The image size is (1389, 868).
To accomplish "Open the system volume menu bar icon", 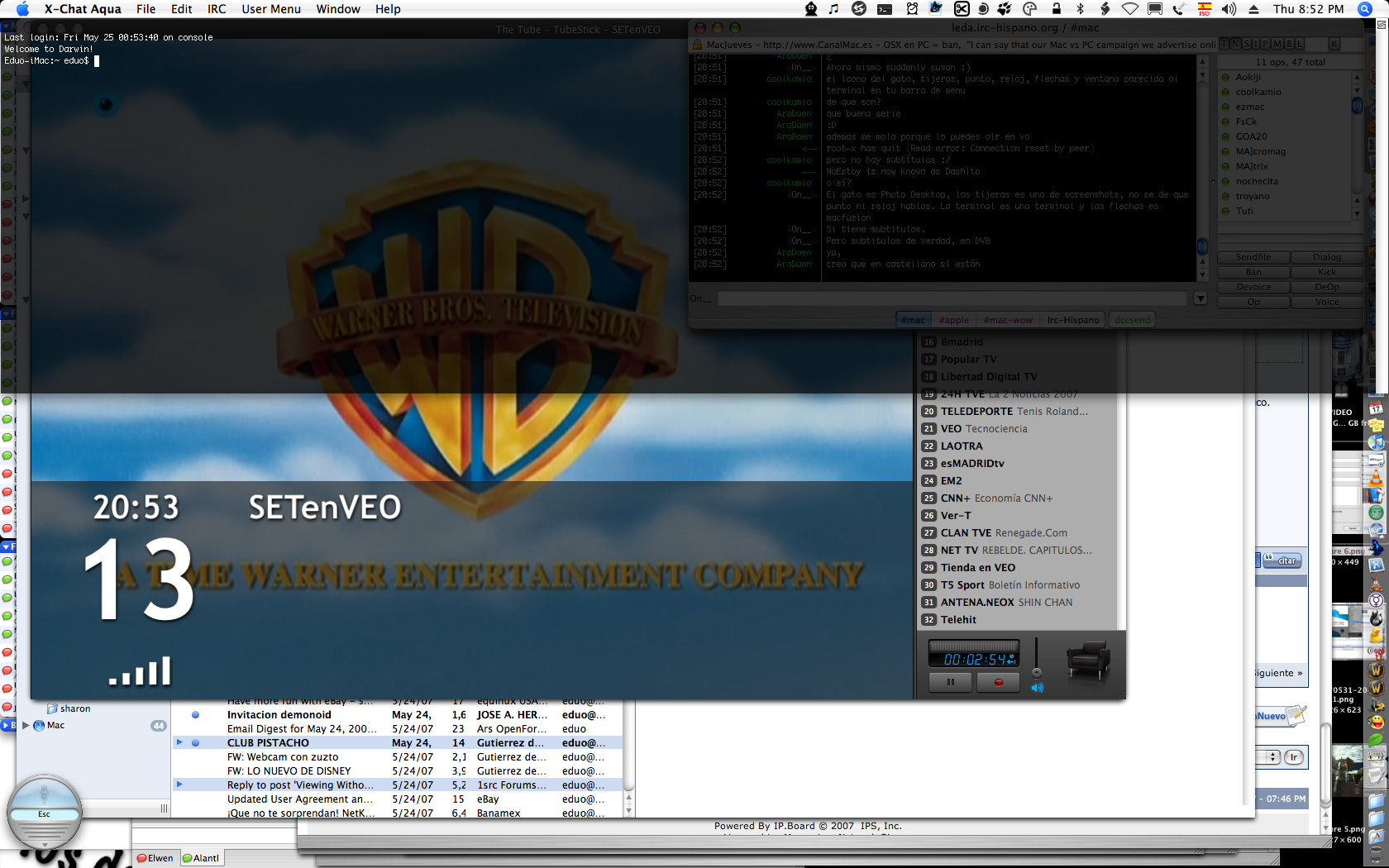I will tap(1229, 9).
